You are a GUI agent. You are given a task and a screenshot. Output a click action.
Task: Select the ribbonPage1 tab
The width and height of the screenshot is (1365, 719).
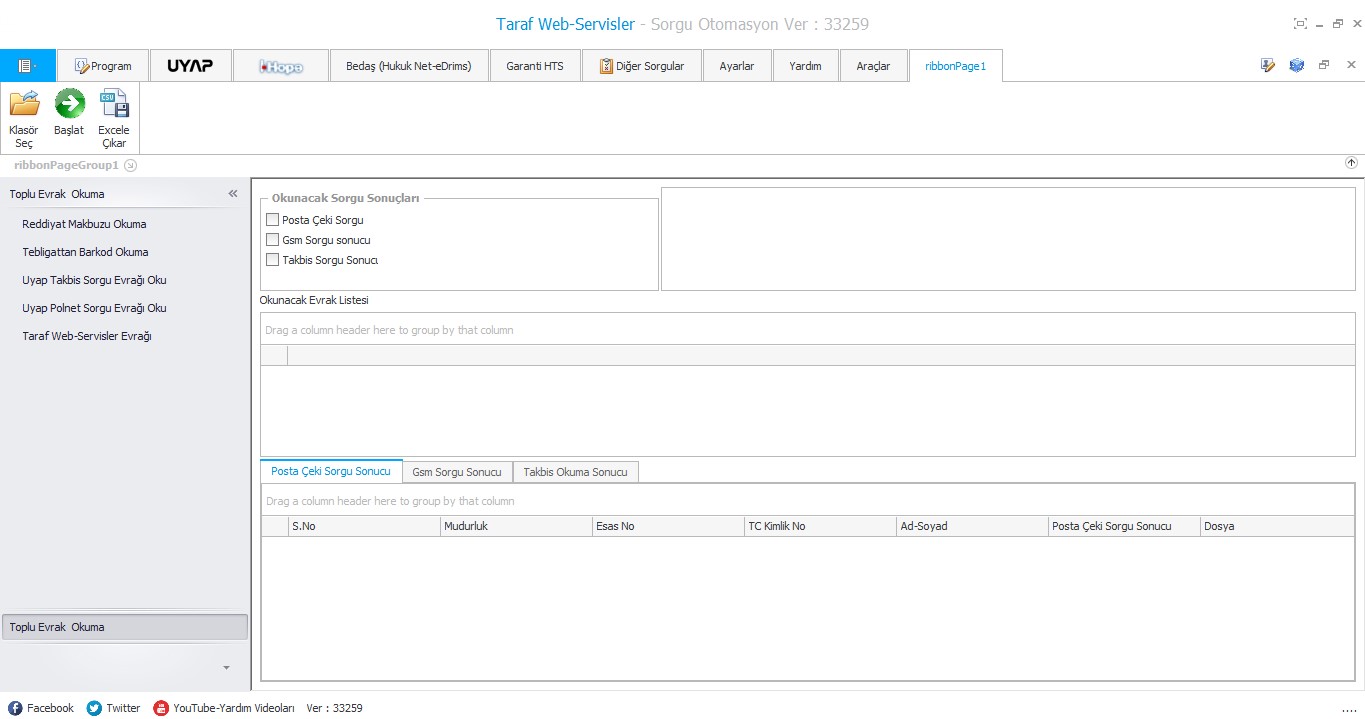(956, 66)
